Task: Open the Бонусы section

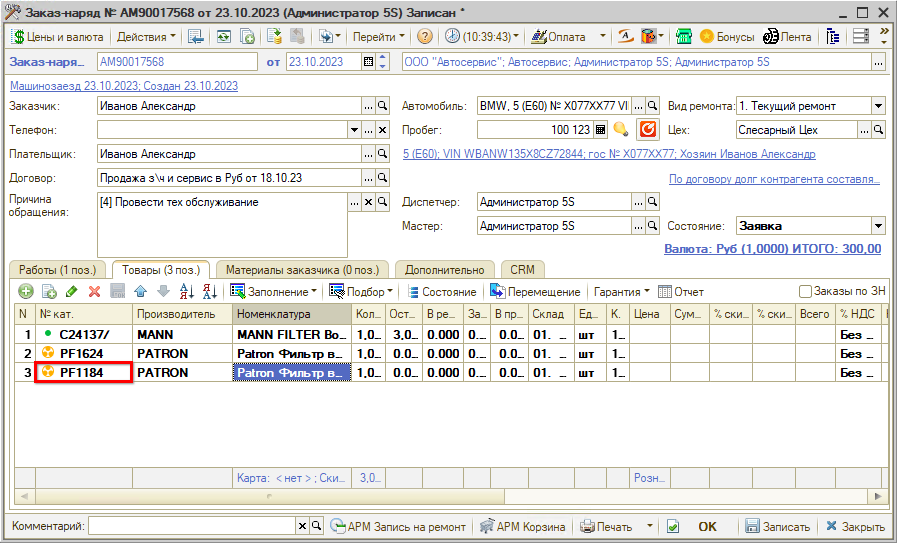Action: (x=727, y=37)
